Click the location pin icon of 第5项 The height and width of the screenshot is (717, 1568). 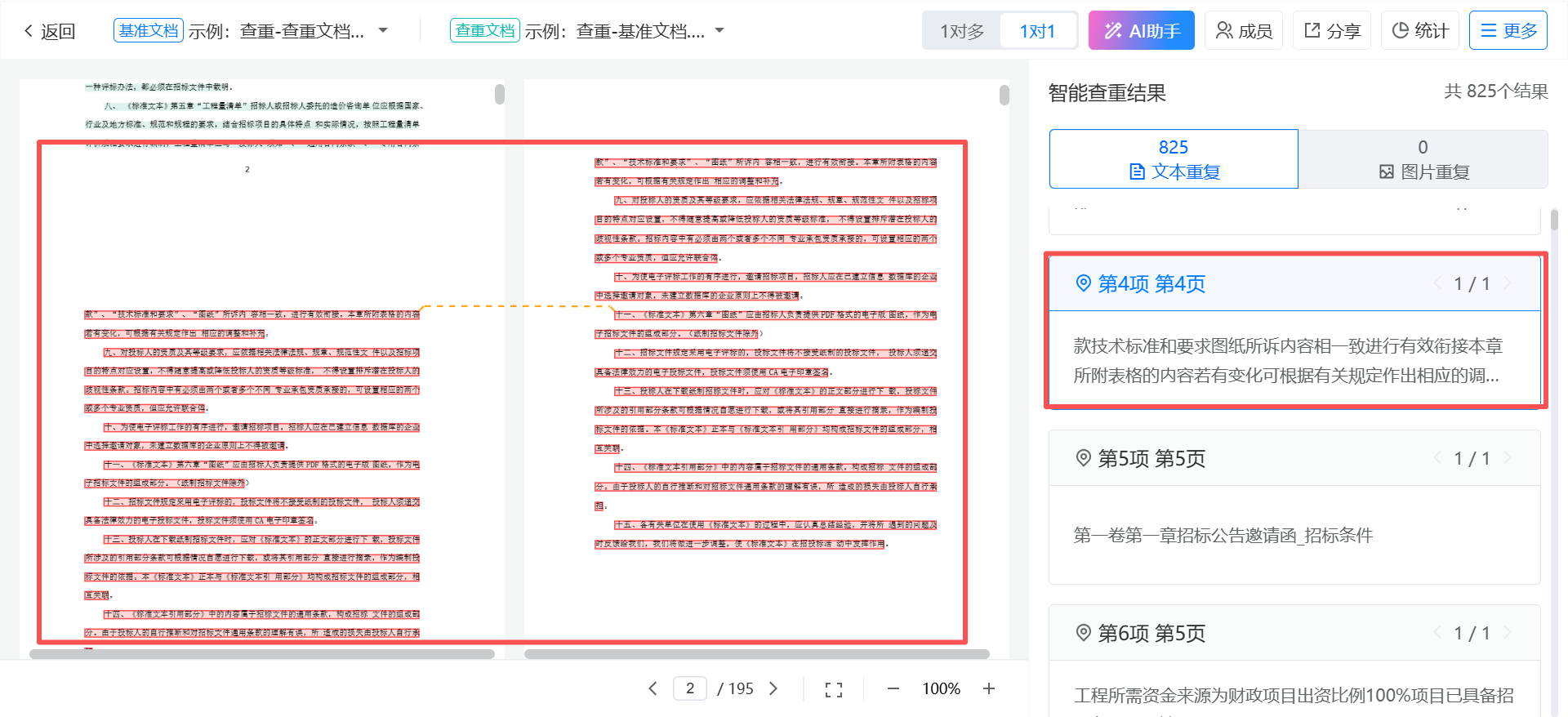pos(1083,458)
